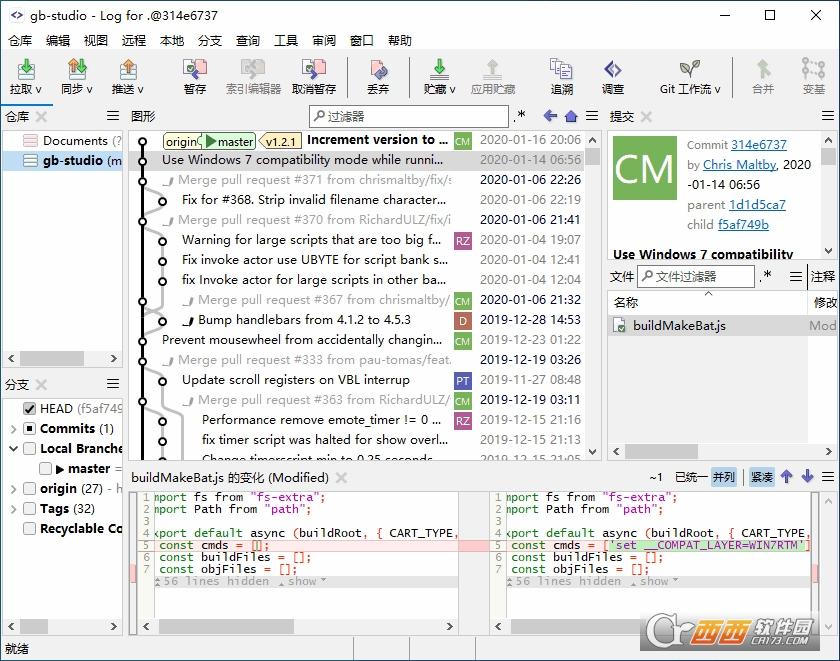Toggle the HEAD checkbox

[29, 409]
